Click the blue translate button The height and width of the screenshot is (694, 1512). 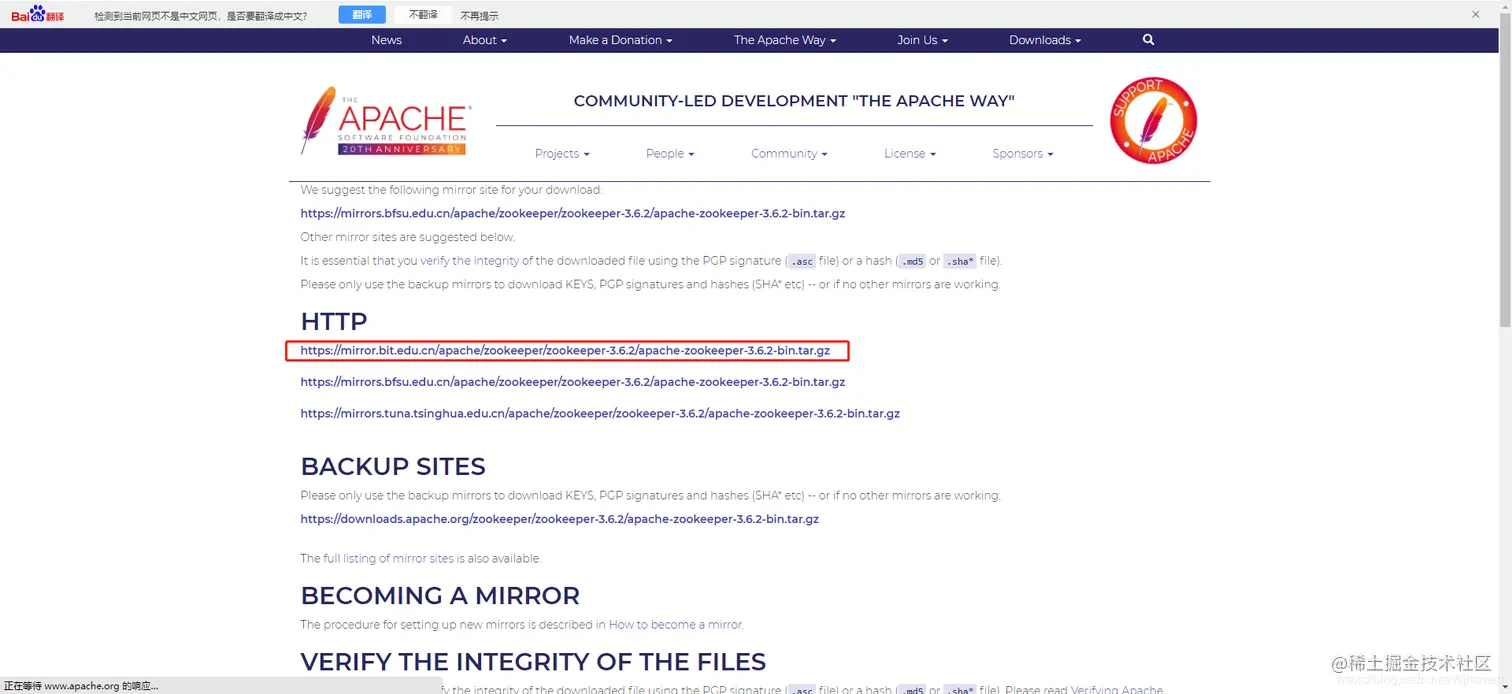tap(362, 15)
